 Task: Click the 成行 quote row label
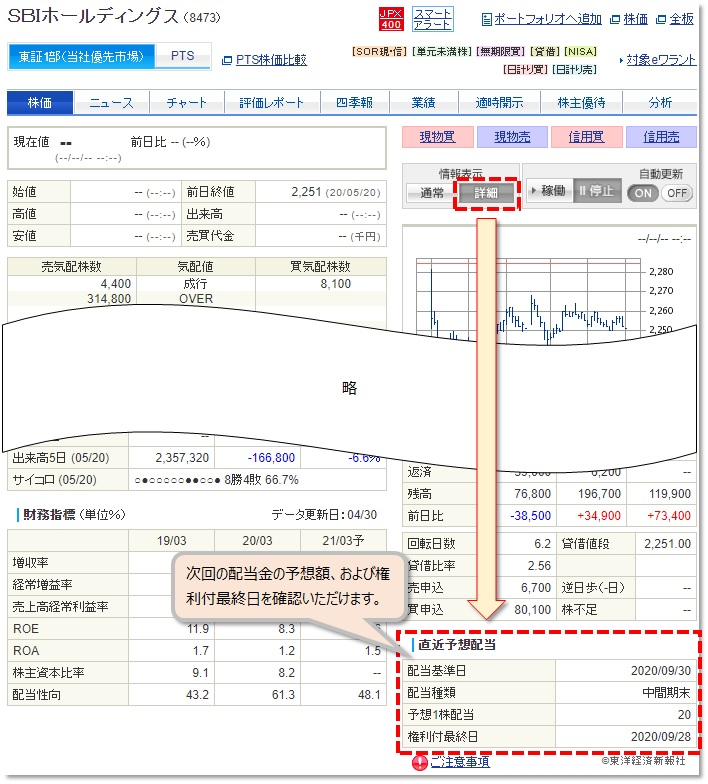(195, 284)
